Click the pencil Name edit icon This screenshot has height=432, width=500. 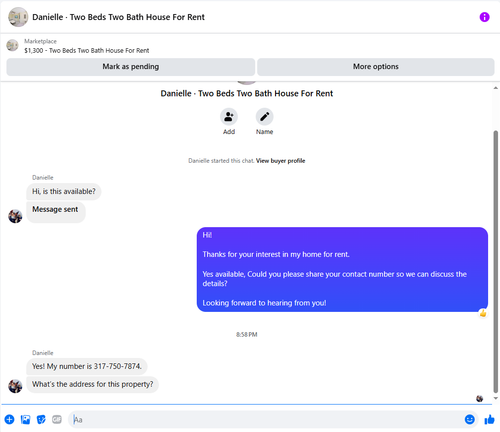point(264,117)
